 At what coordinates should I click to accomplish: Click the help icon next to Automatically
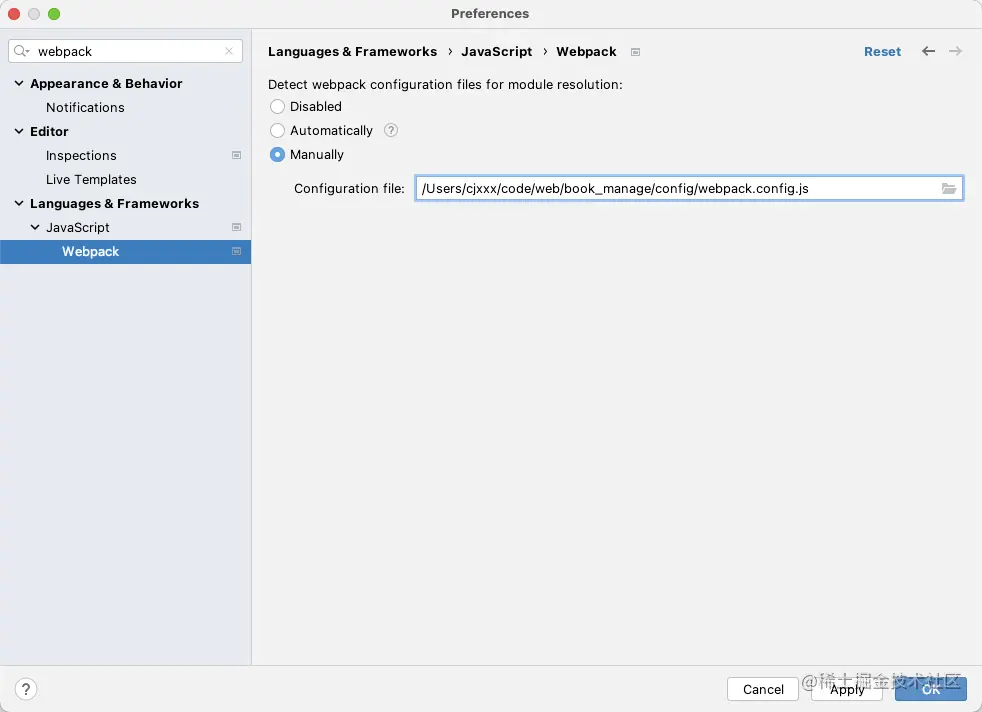click(391, 130)
